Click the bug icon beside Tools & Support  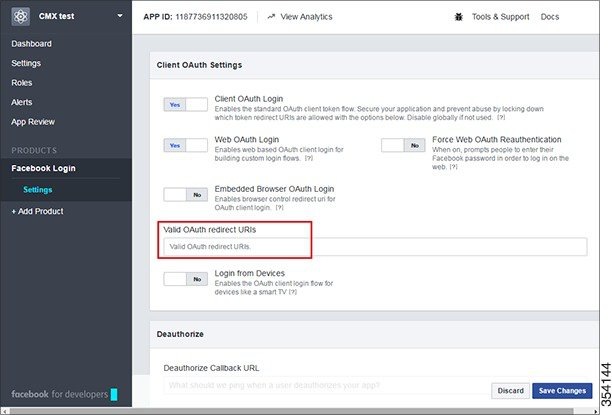[459, 17]
